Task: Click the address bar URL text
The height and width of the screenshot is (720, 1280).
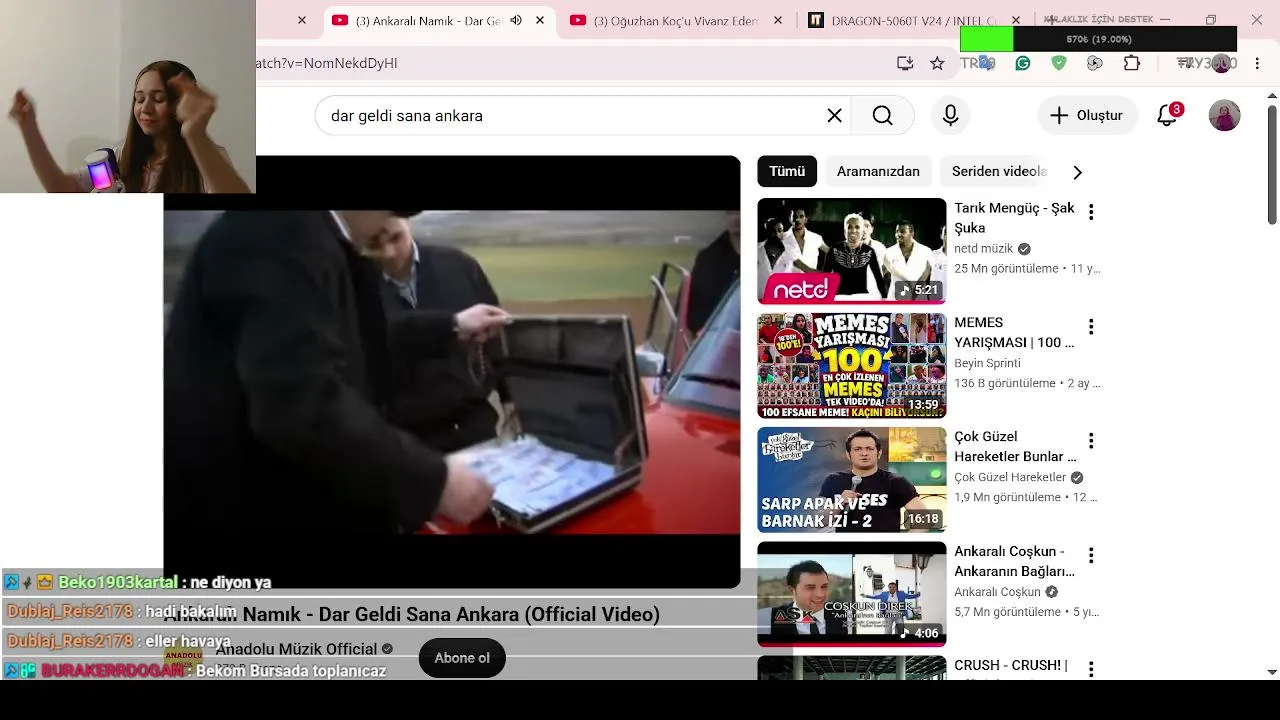Action: (327, 63)
